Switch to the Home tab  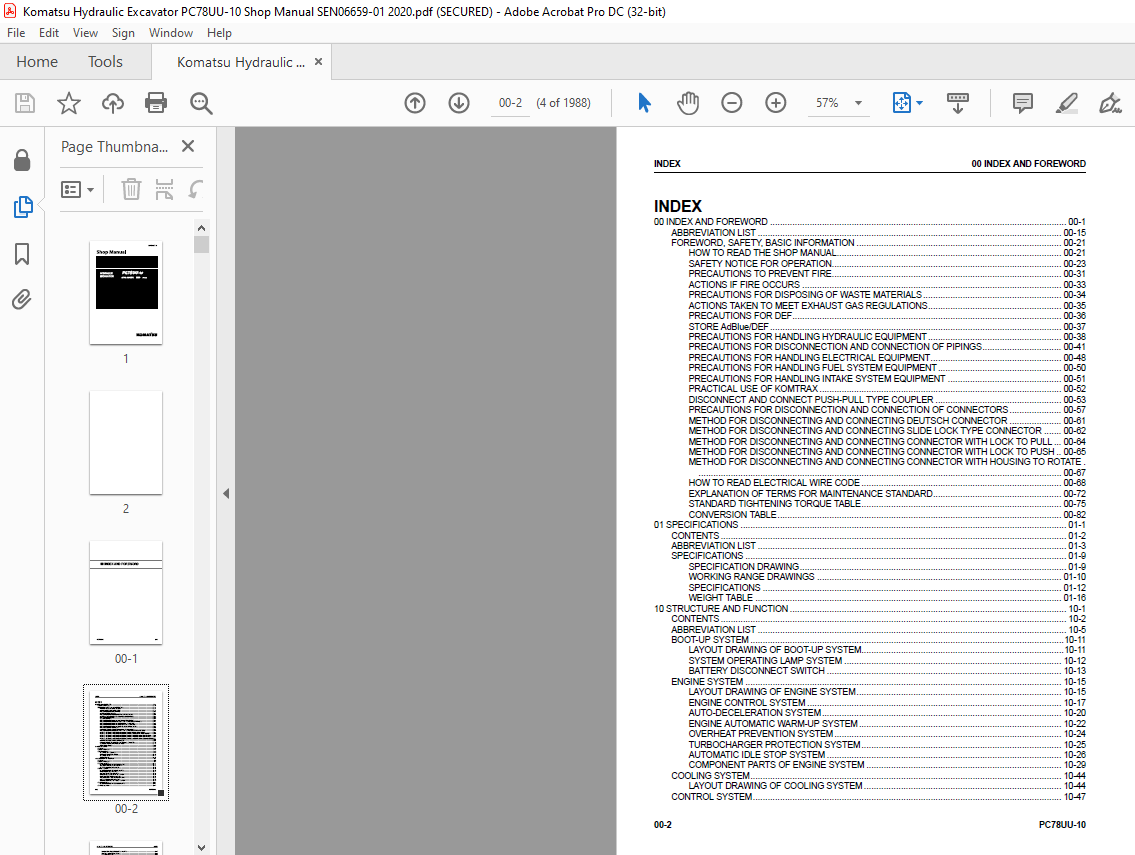(x=37, y=62)
